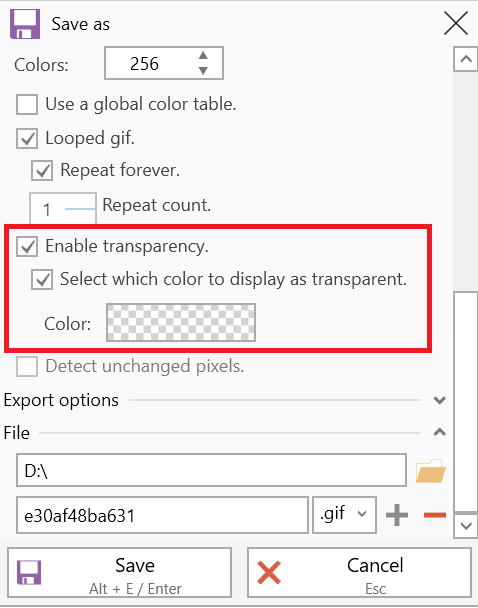Uncheck the Looped gif option
This screenshot has height=608, width=478.
(27, 138)
